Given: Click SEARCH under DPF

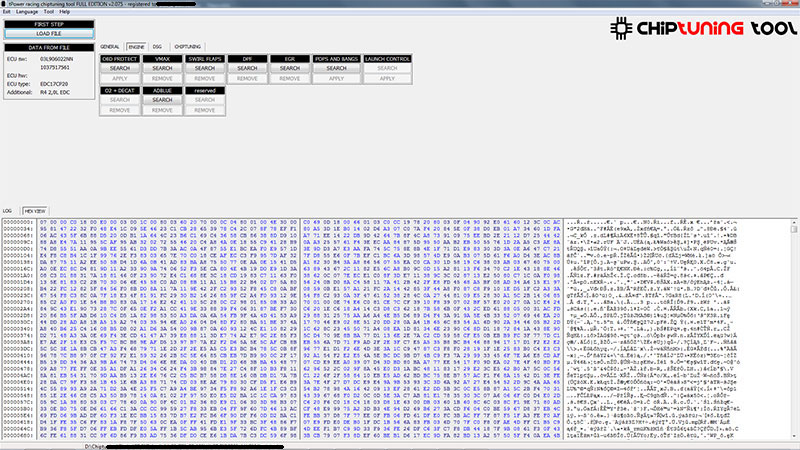Looking at the screenshot, I should [247, 68].
